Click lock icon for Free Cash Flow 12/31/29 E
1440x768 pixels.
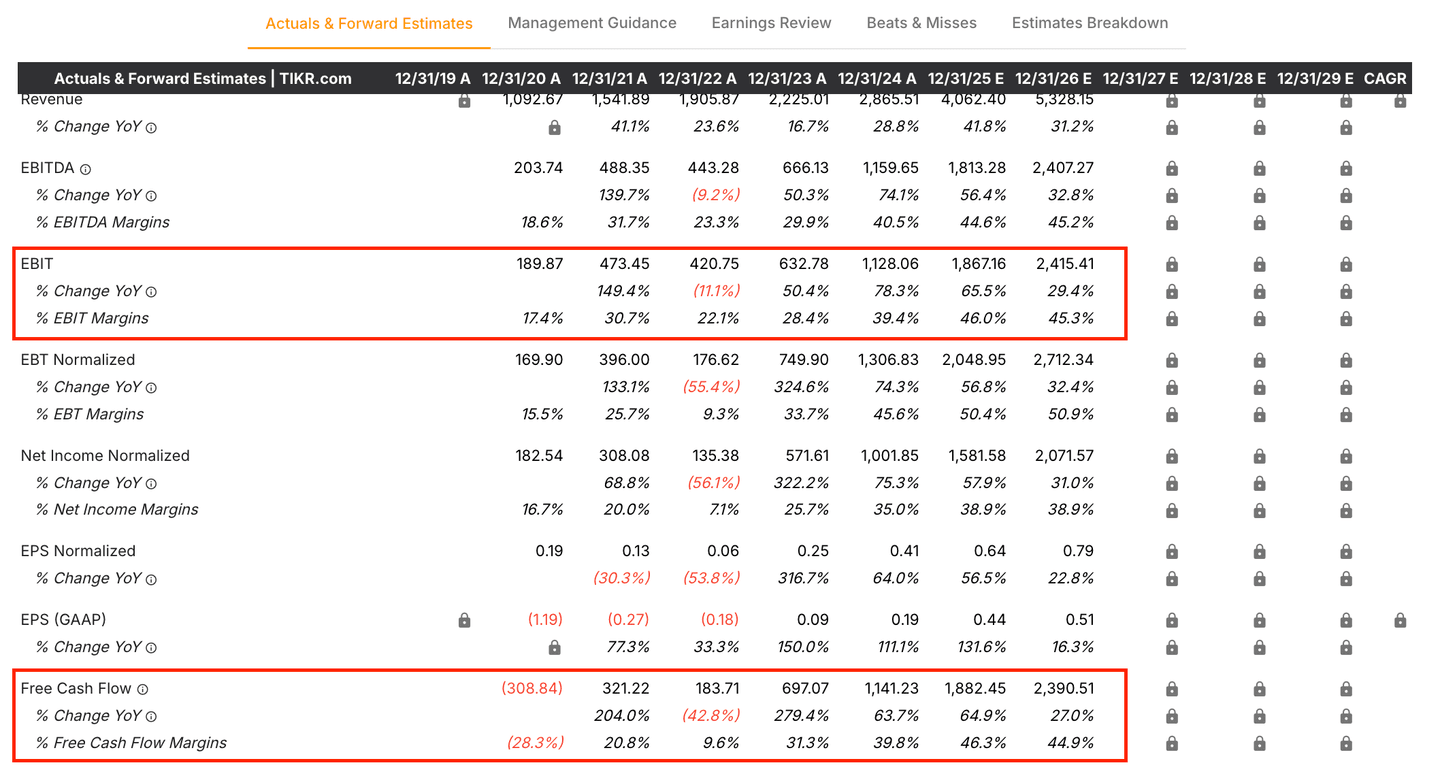click(1346, 689)
